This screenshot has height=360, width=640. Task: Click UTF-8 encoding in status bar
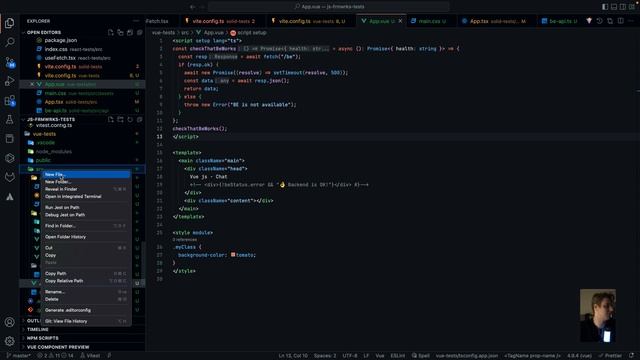pos(350,356)
